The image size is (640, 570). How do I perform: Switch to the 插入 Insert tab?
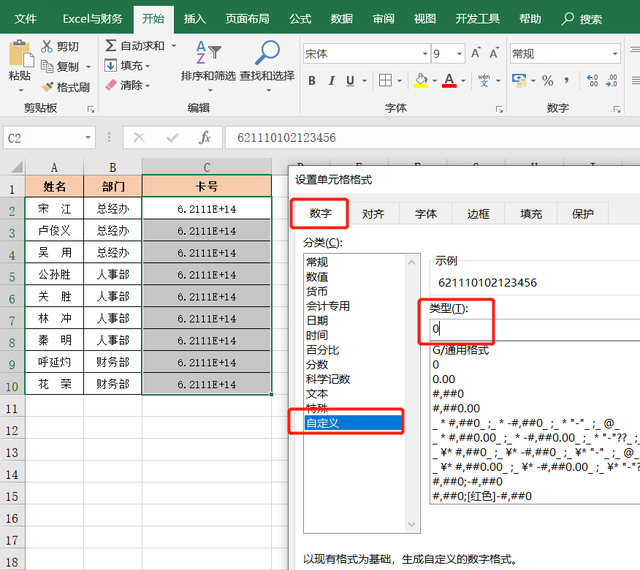tap(194, 19)
